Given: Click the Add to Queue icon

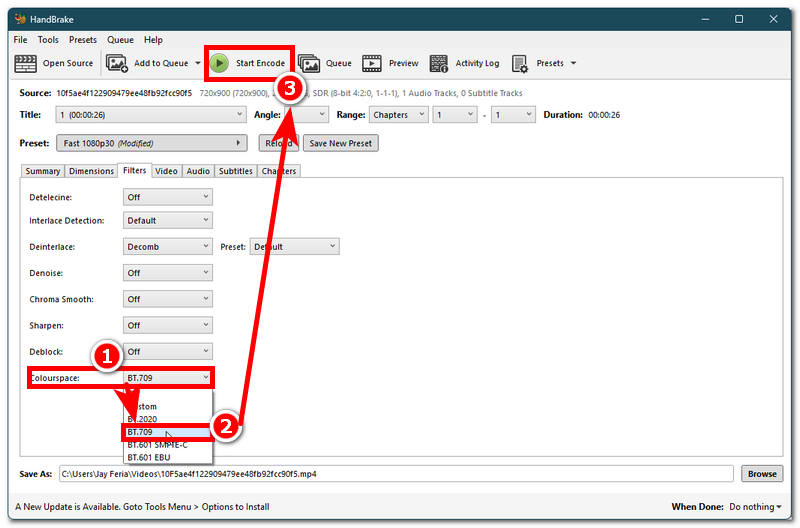Looking at the screenshot, I should tap(117, 63).
